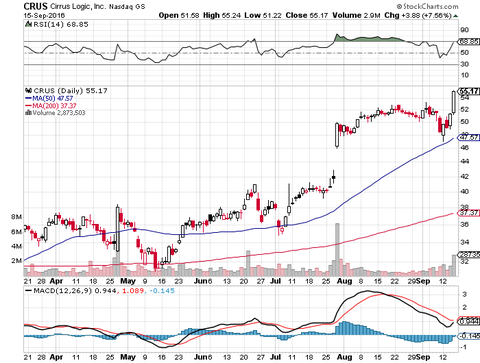Click the 90 level on RSI axis
This screenshot has height=363, width=480.
click(x=465, y=30)
